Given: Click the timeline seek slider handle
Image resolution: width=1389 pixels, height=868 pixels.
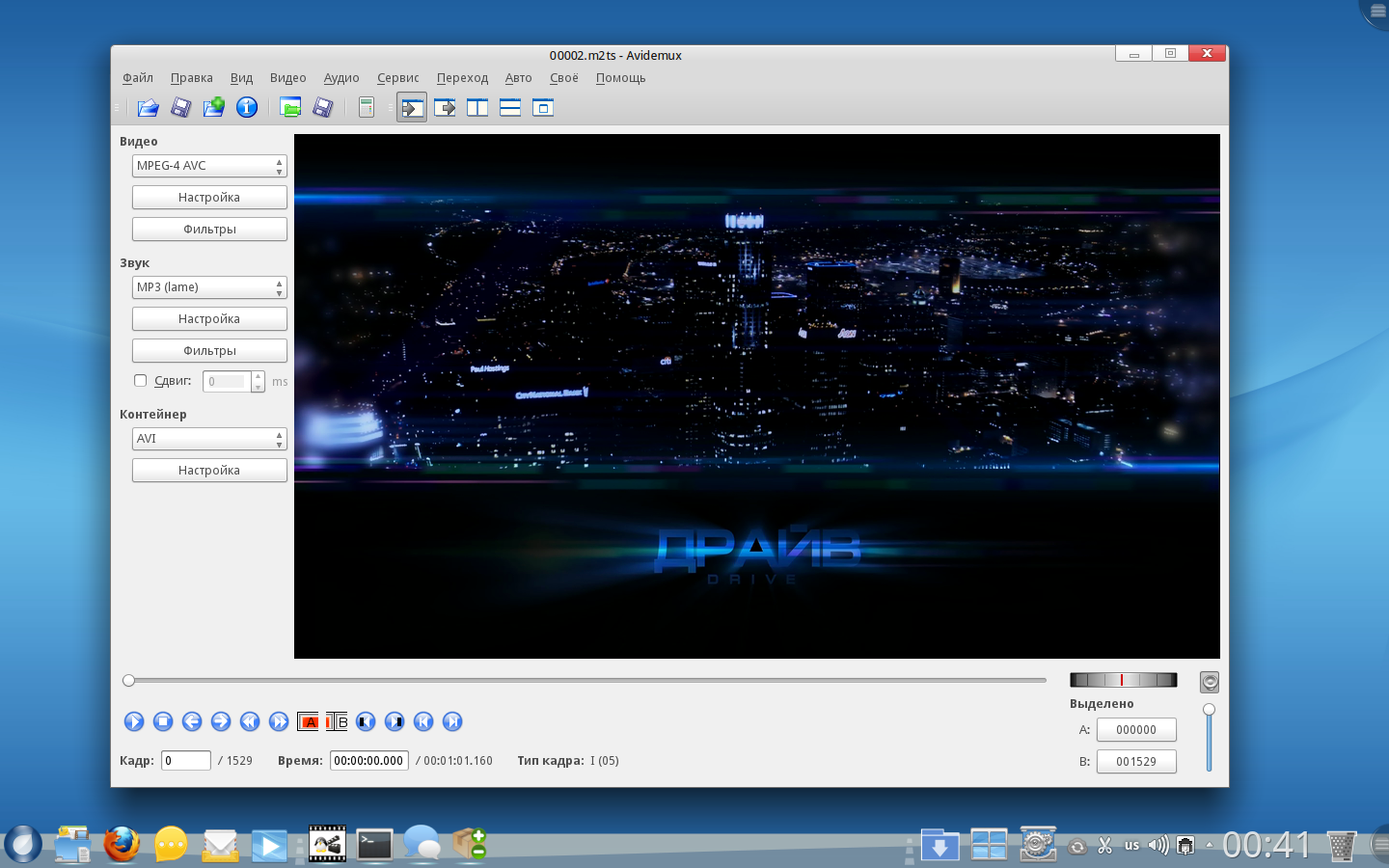Looking at the screenshot, I should tap(128, 681).
